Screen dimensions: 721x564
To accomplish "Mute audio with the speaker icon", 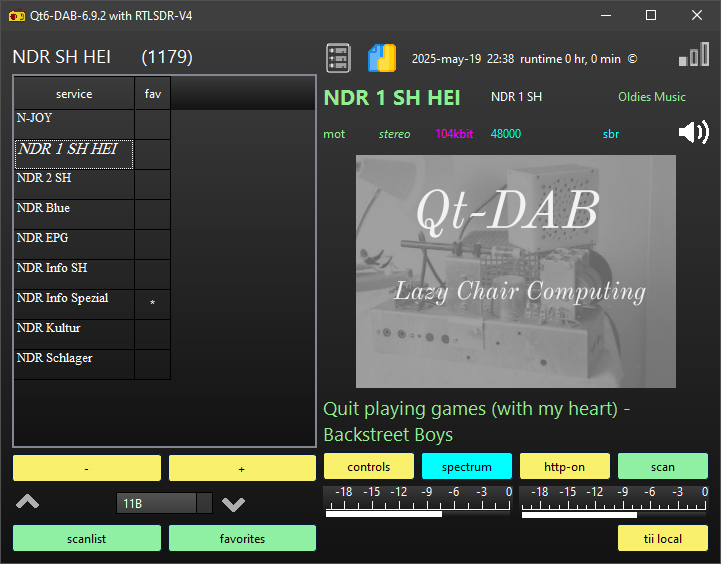I will click(693, 132).
